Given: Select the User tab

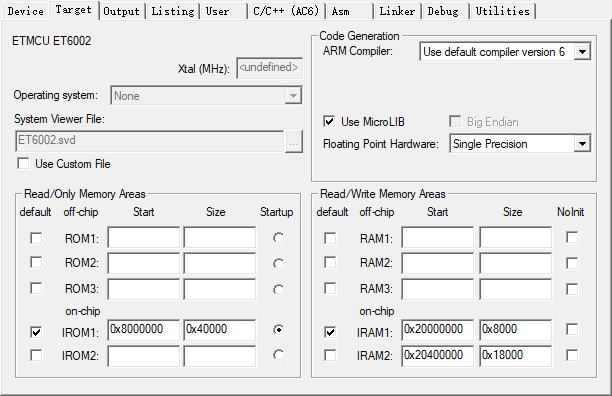Looking at the screenshot, I should pyautogui.click(x=223, y=11).
